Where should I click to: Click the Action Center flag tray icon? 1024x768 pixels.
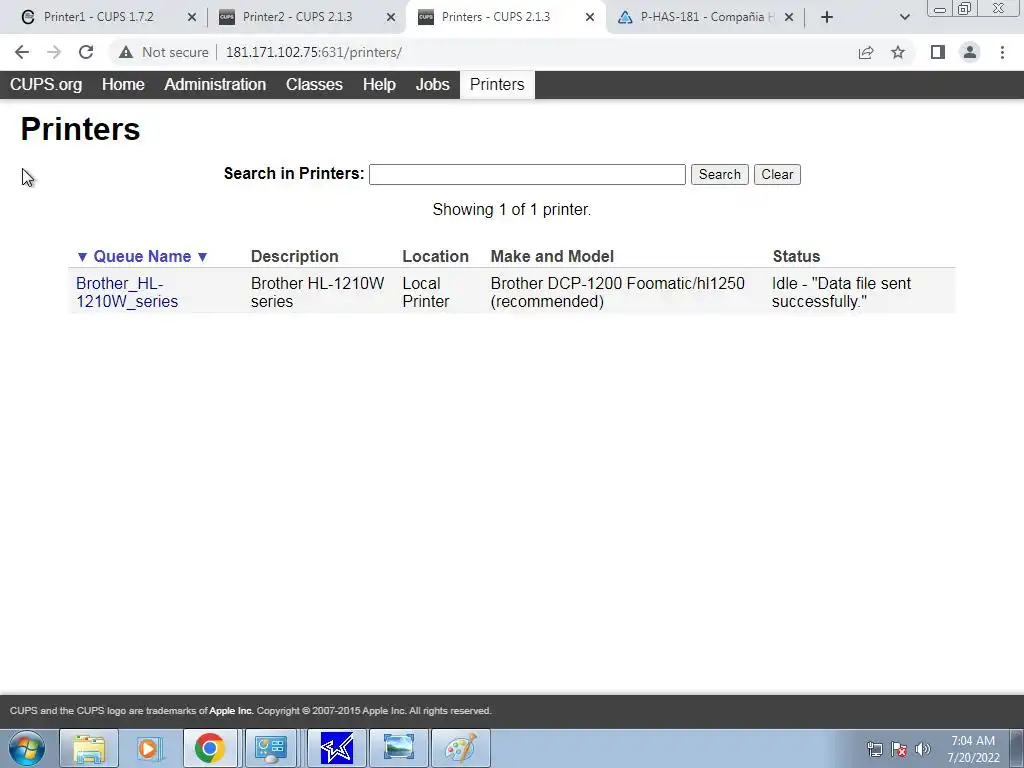pos(899,749)
